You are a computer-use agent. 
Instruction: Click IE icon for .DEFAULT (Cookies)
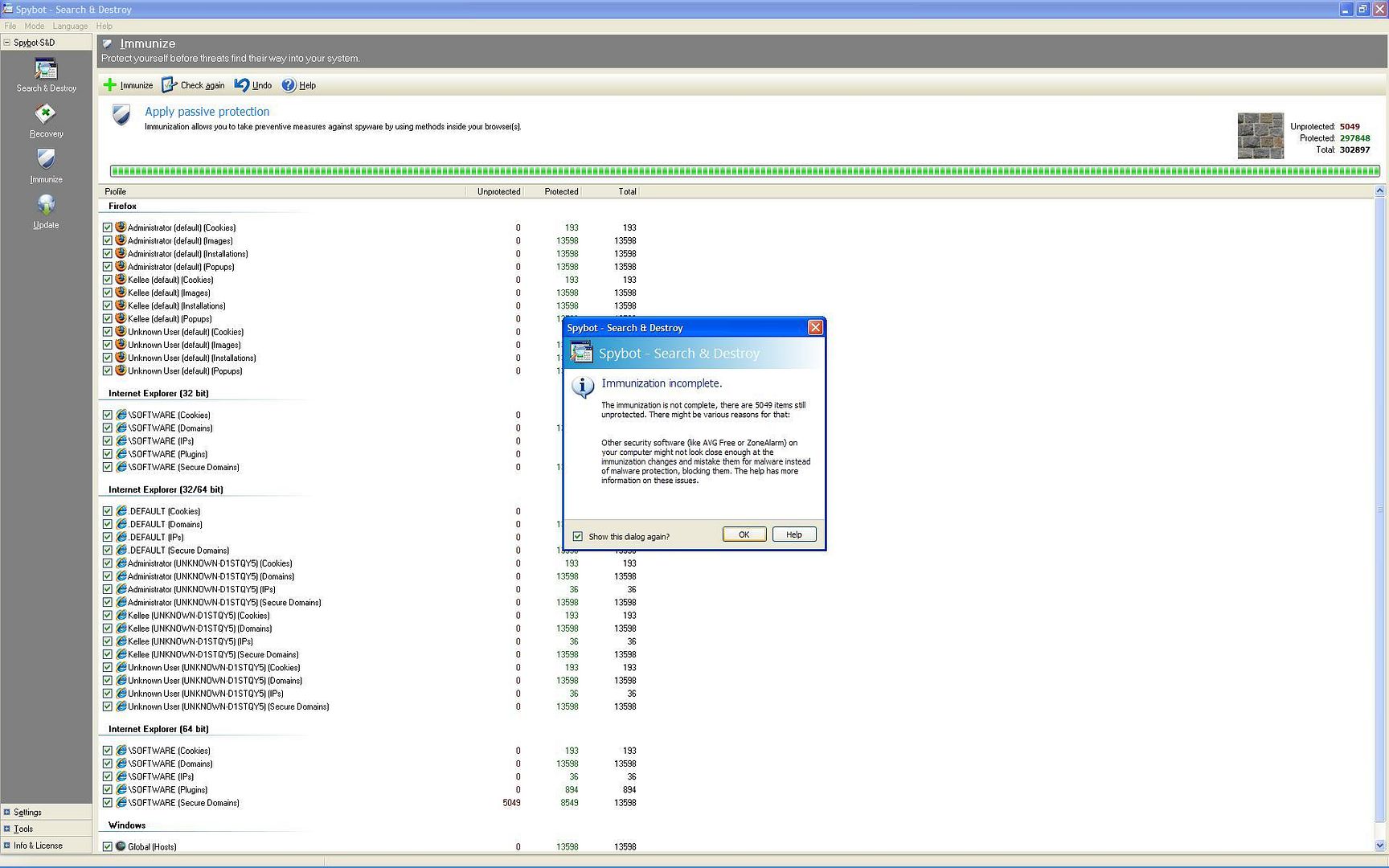(x=121, y=511)
